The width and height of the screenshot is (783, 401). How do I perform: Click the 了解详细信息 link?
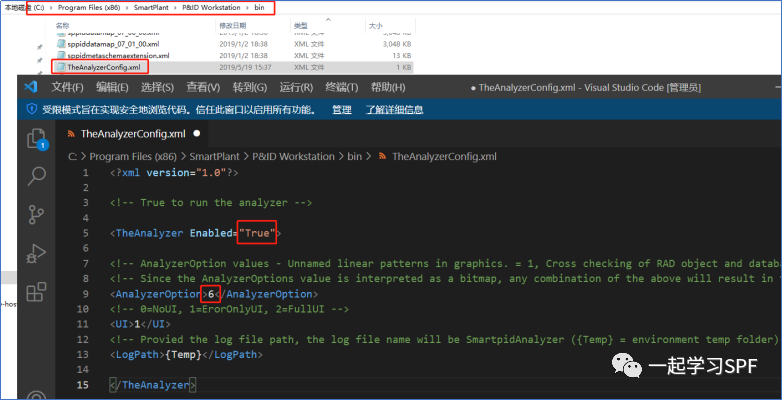pyautogui.click(x=394, y=110)
